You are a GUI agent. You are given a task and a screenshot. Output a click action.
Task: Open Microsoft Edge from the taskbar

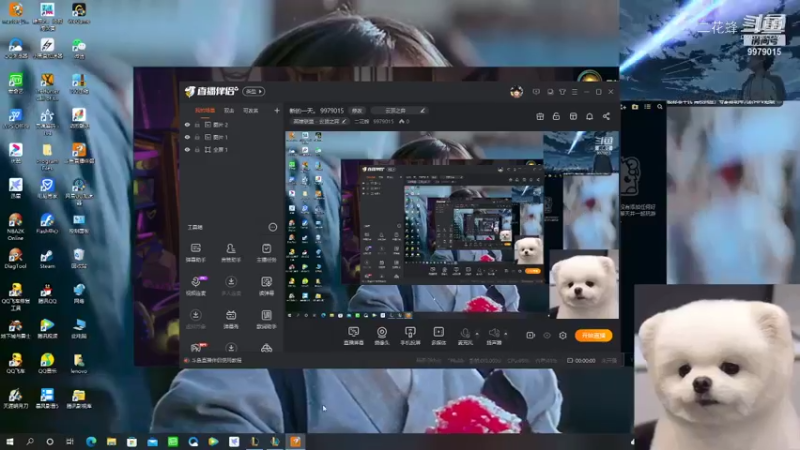pyautogui.click(x=91, y=441)
